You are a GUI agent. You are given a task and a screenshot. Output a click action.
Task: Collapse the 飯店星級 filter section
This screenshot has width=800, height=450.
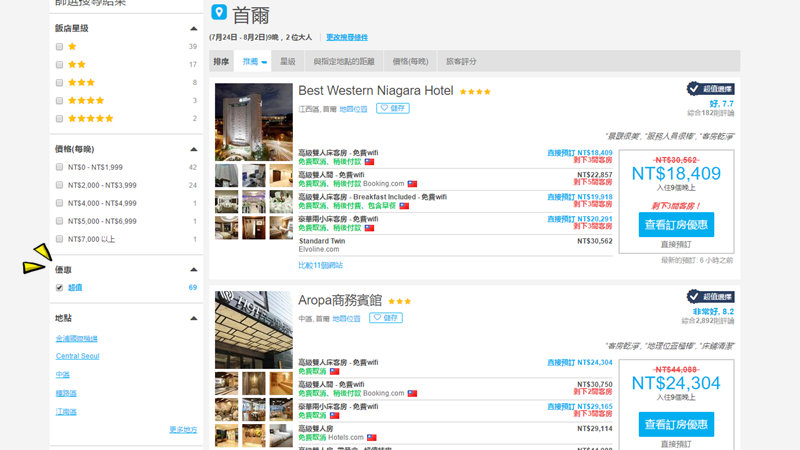coord(193,29)
